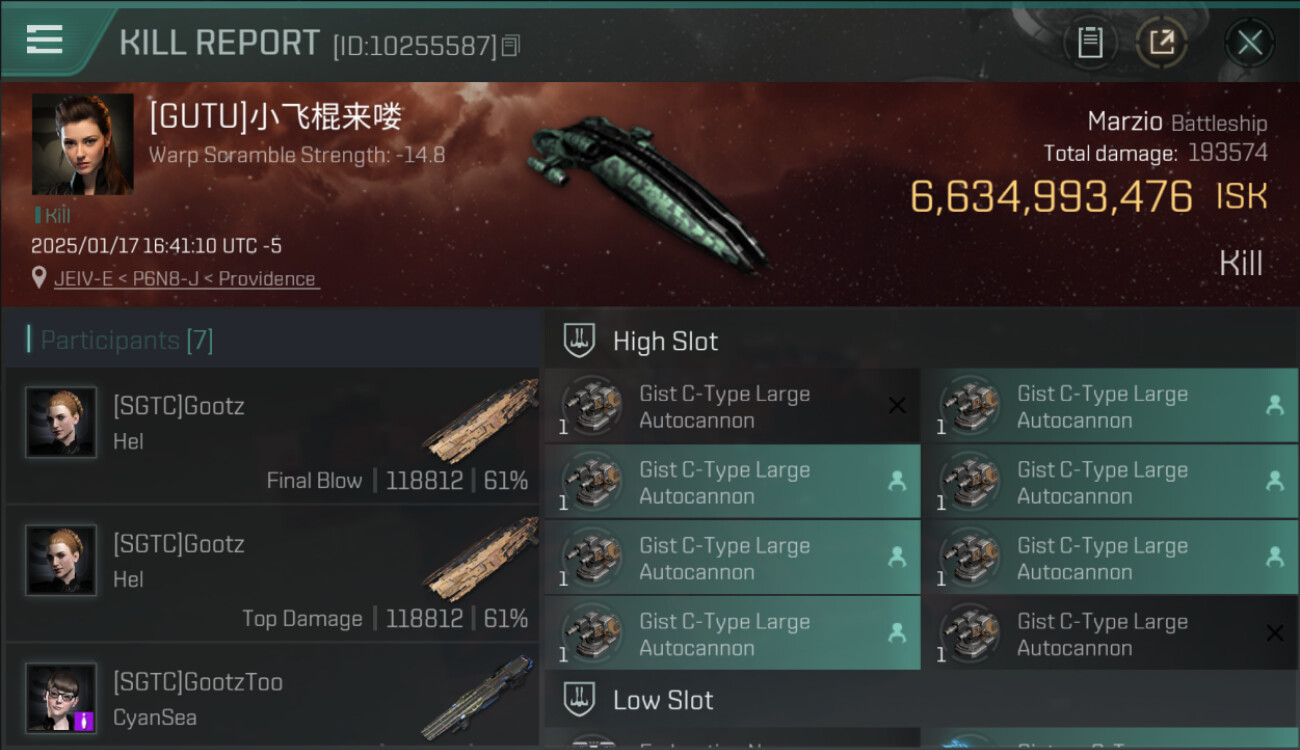Close the kill report window
This screenshot has height=750, width=1300.
coord(1249,43)
